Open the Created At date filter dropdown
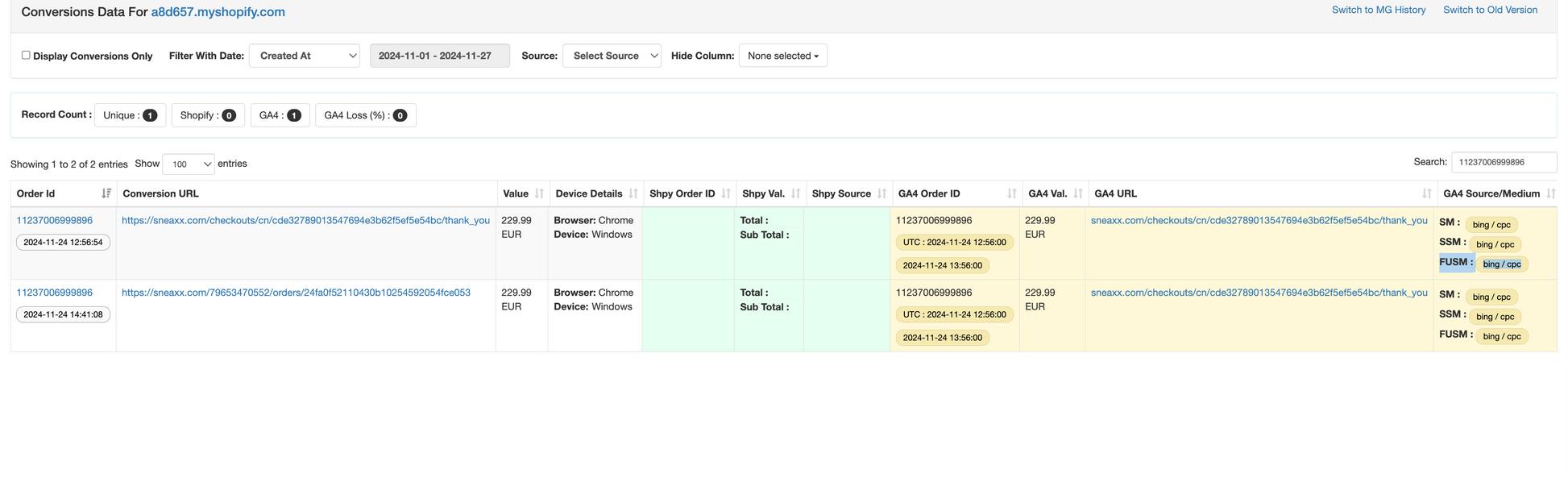The image size is (1568, 478). point(305,56)
